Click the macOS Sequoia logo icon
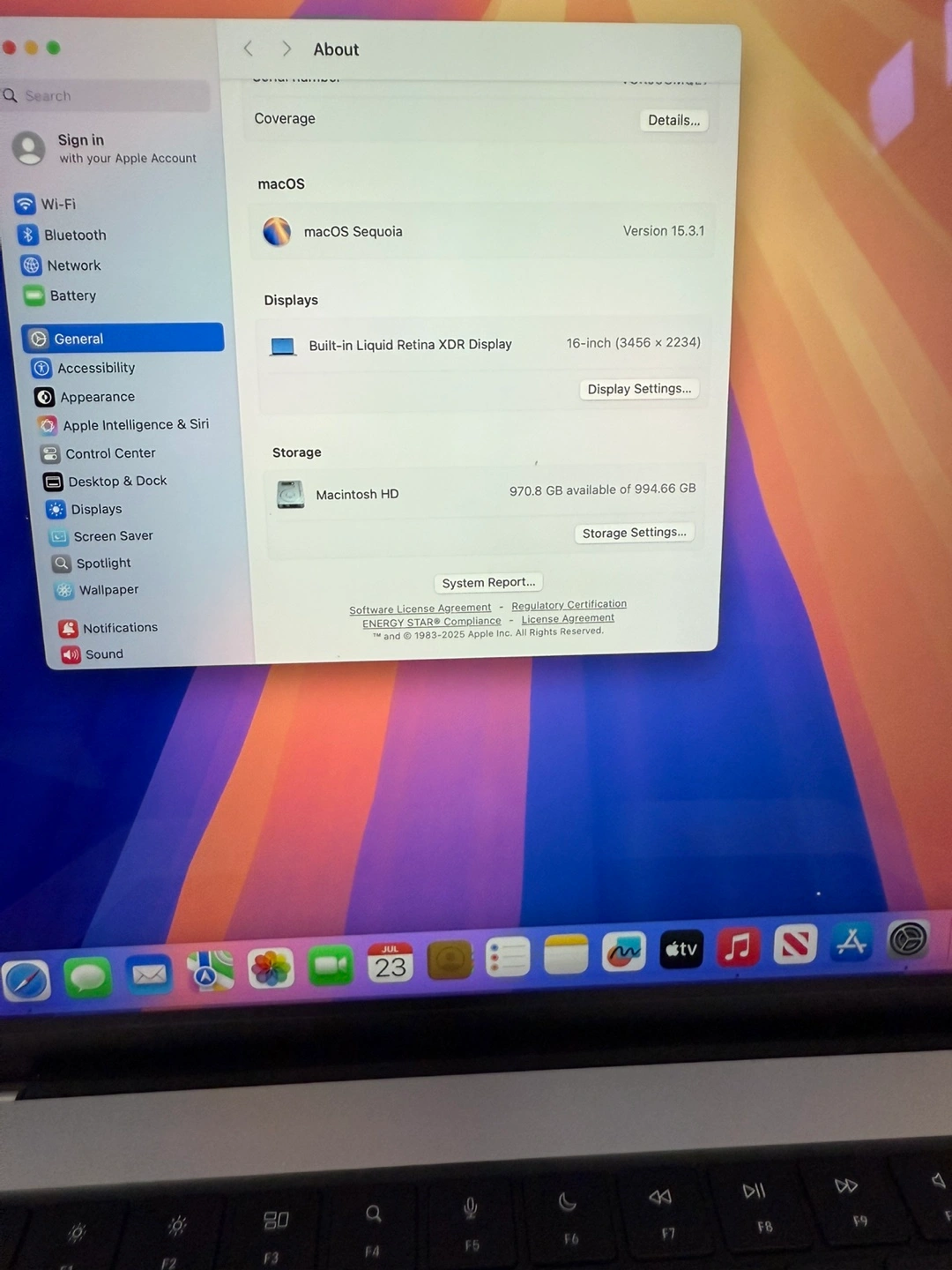 click(277, 232)
